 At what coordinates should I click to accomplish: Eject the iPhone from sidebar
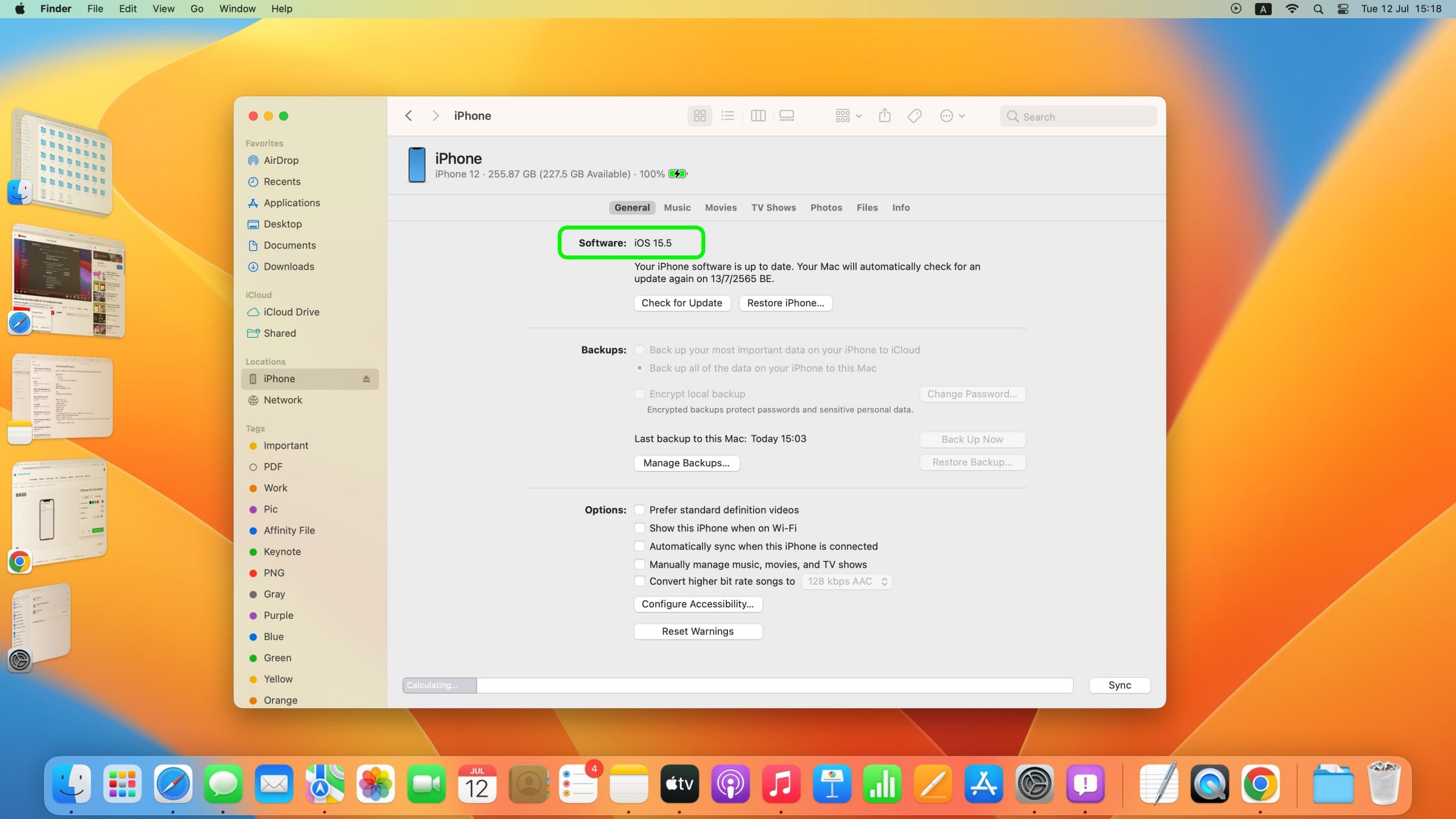366,379
